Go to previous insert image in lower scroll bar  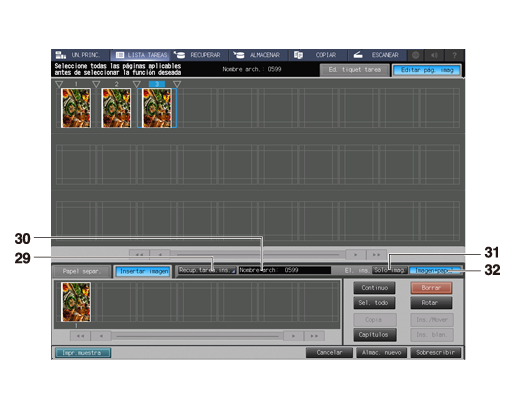click(x=101, y=336)
